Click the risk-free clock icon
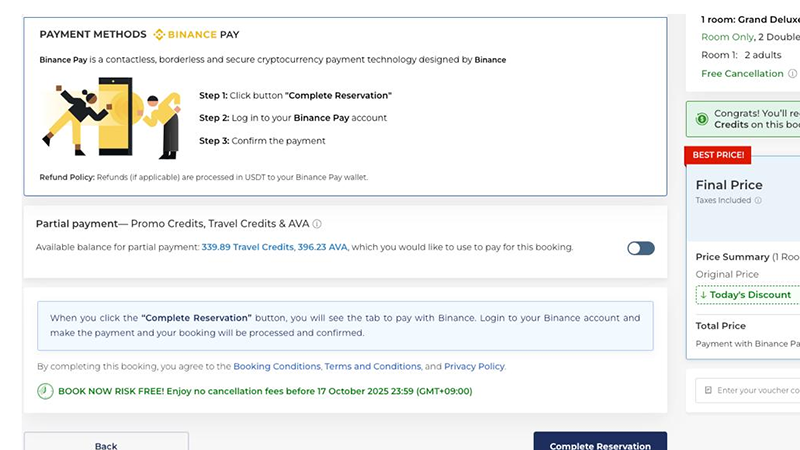This screenshot has height=450, width=800. (45, 391)
